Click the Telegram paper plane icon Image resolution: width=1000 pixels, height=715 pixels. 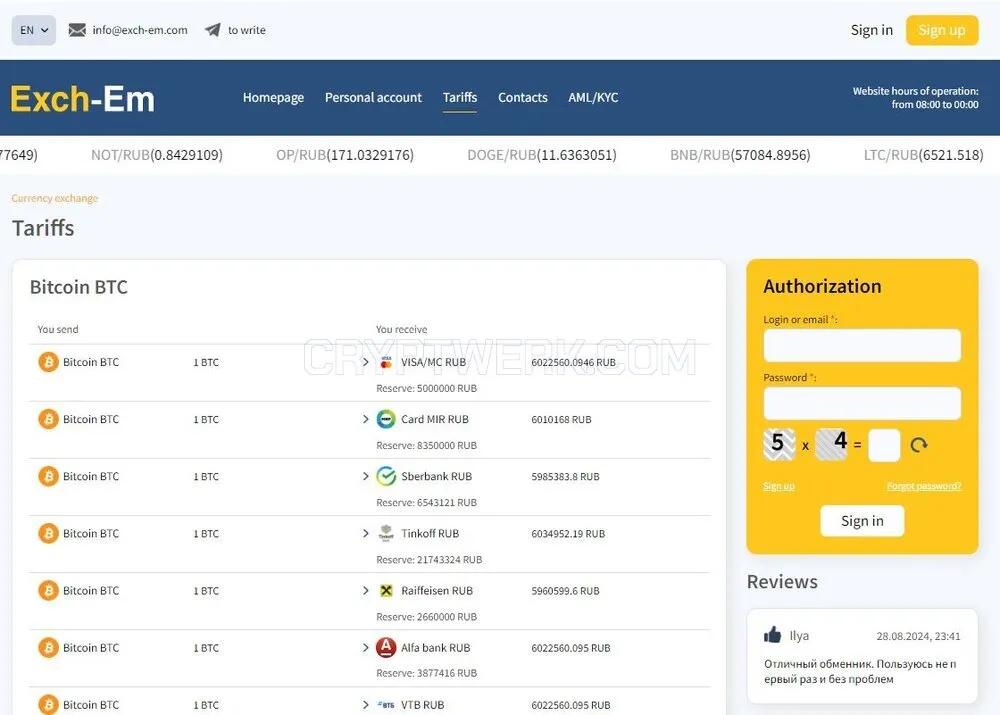pos(212,30)
